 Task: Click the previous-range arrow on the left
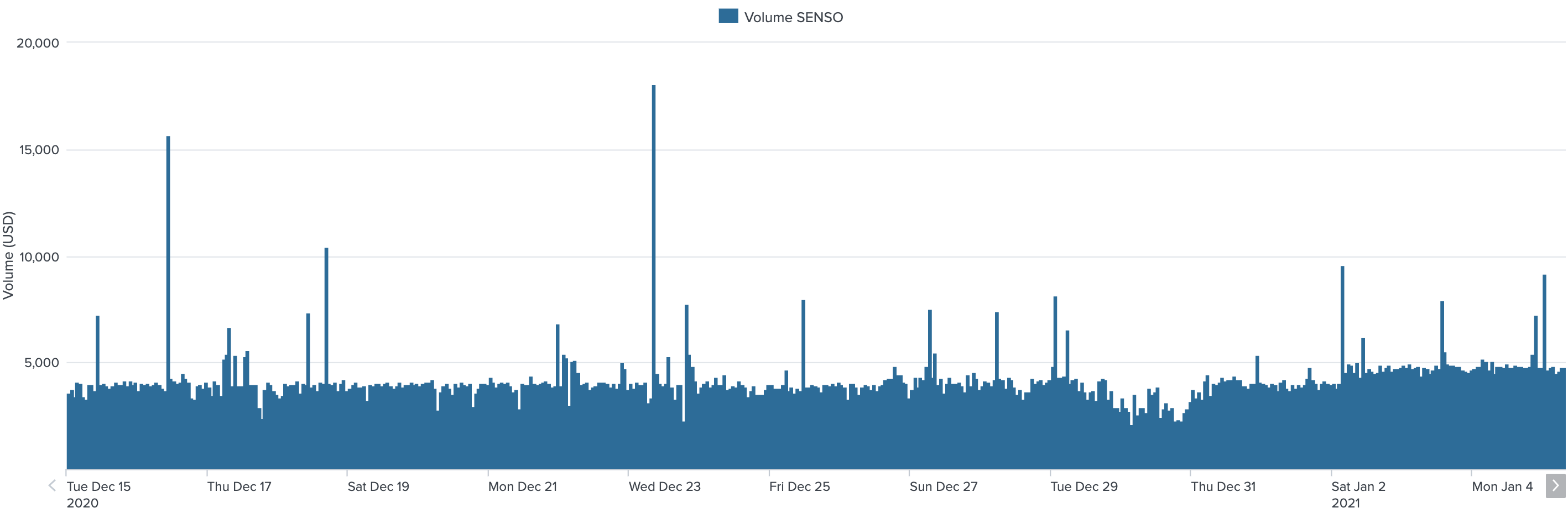tap(53, 485)
